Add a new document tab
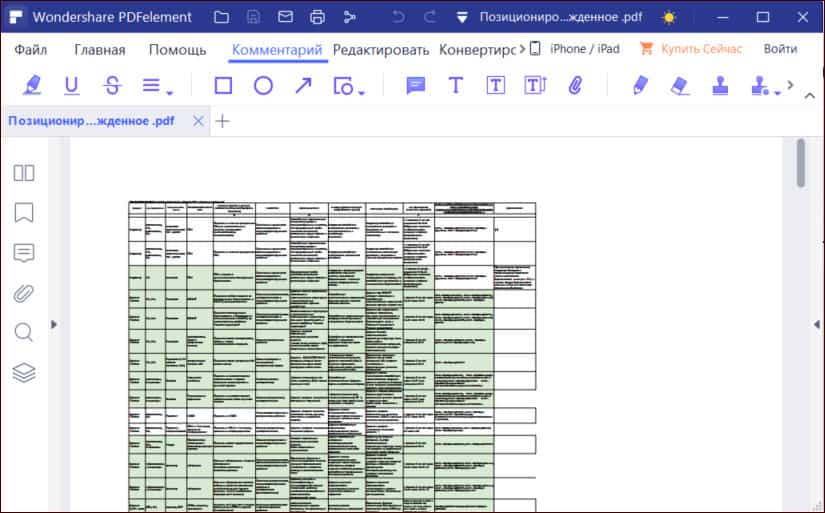Screen dimensions: 825x513 tap(223, 121)
